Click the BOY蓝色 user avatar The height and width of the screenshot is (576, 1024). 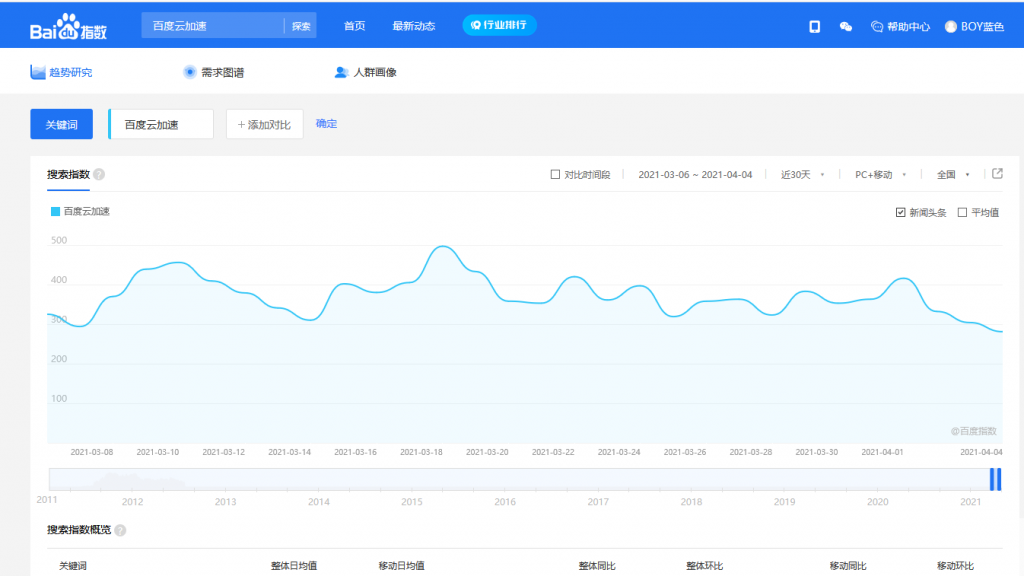click(x=951, y=26)
